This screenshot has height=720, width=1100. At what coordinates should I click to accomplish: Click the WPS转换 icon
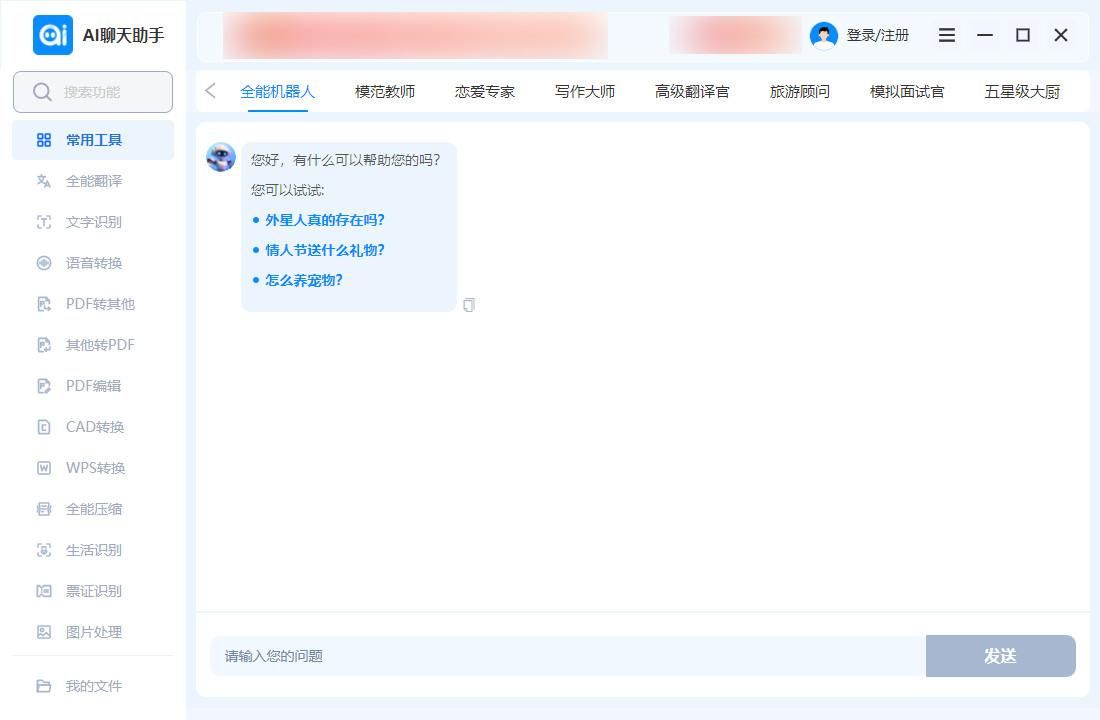pyautogui.click(x=43, y=468)
